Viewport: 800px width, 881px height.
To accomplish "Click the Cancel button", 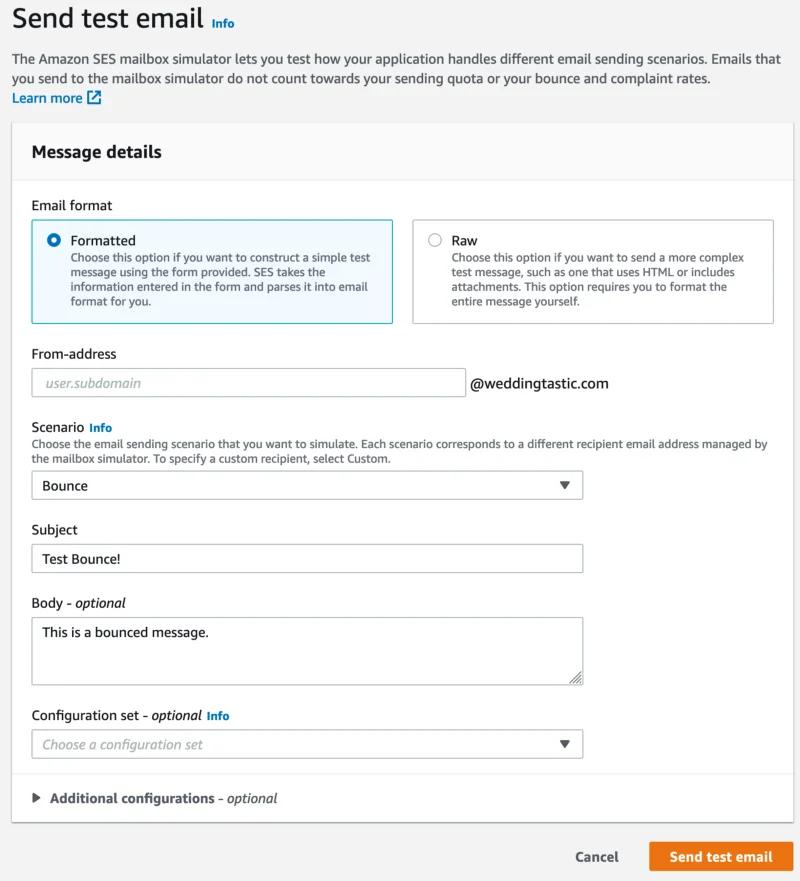I will [x=597, y=856].
